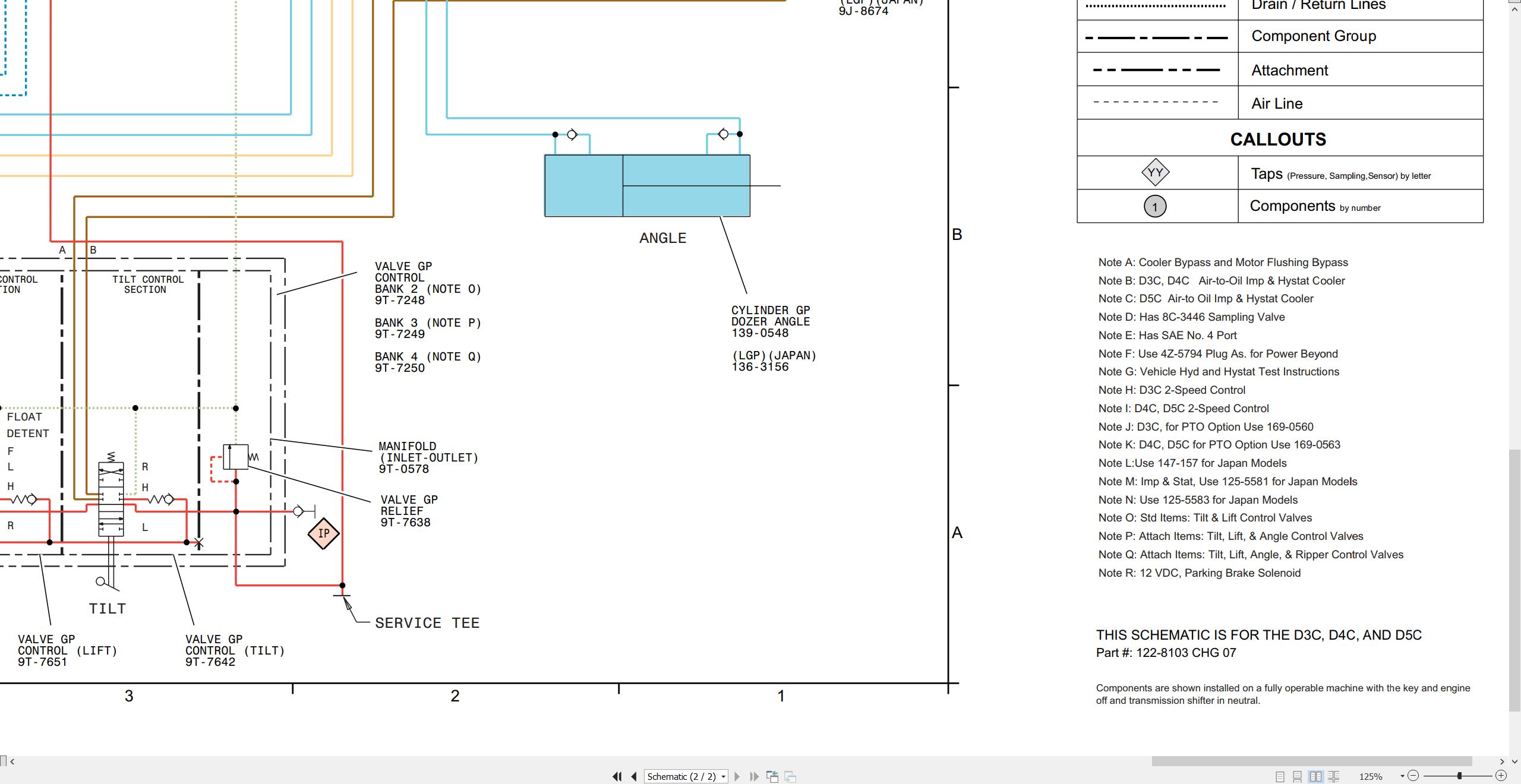Click the check valve symbol beside IP tap
The image size is (1521, 784).
click(304, 511)
